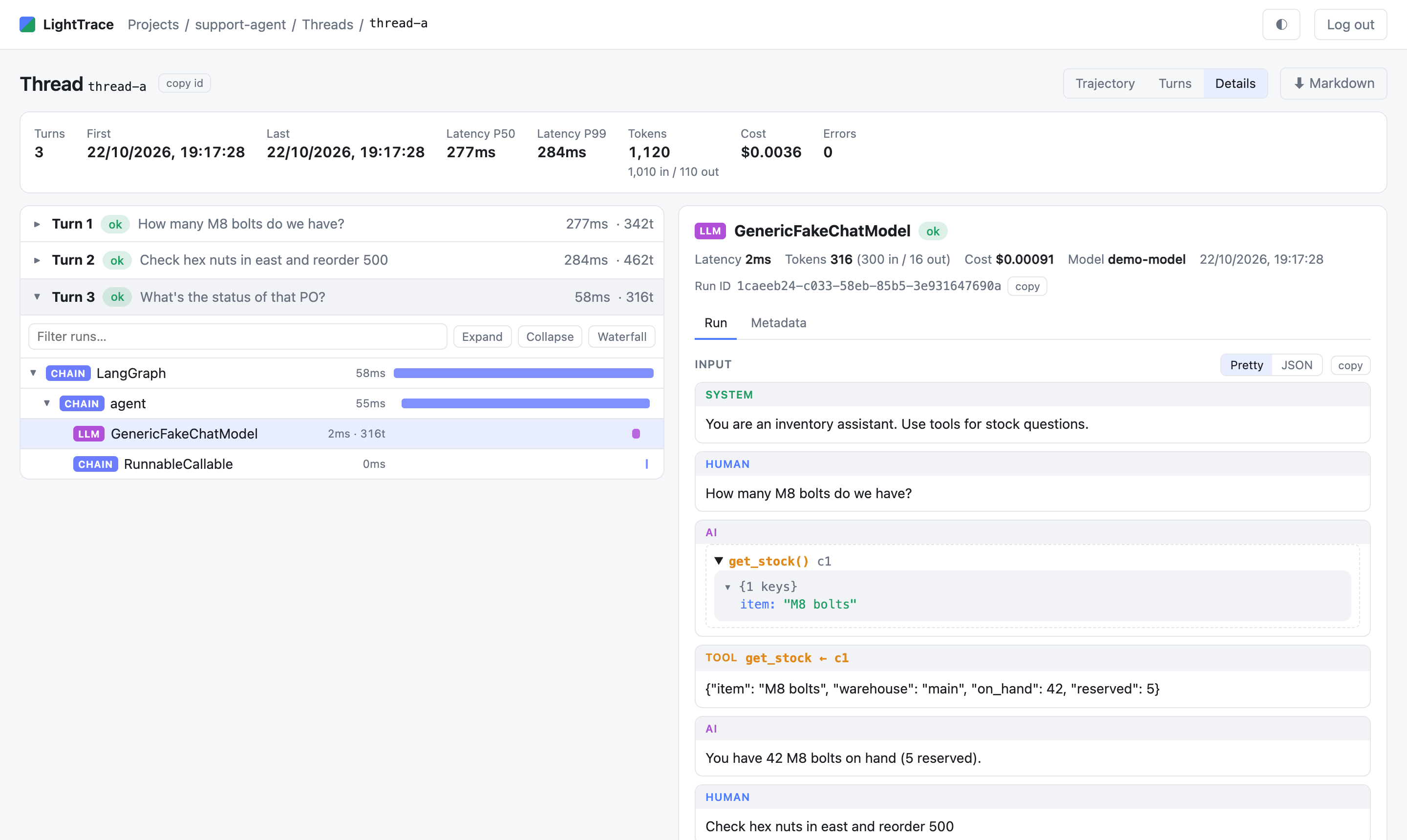
Task: Click the CHAIN badge next to RunnableCallable
Action: coord(95,464)
